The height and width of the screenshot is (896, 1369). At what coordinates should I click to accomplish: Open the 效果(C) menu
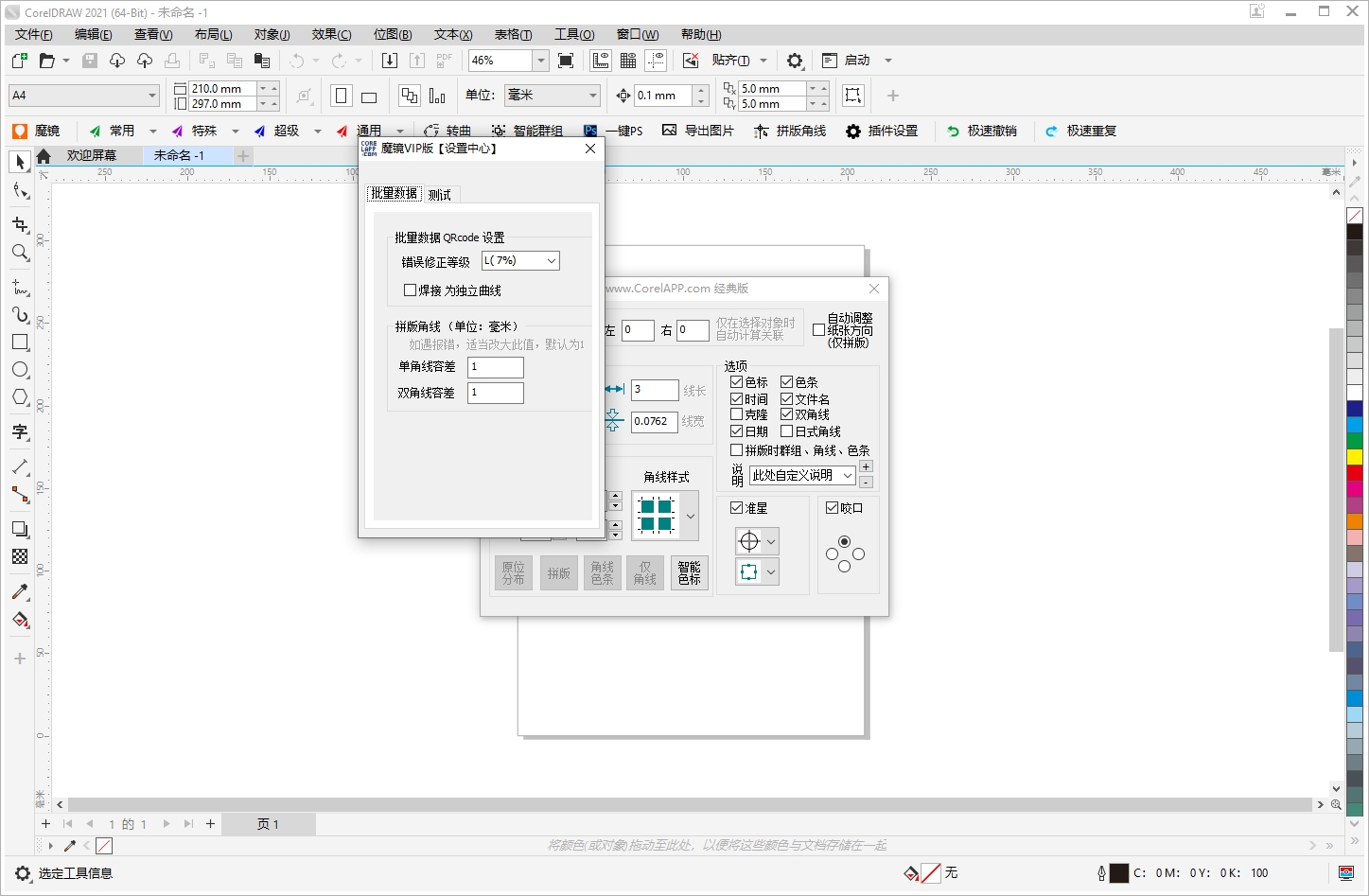tap(331, 35)
